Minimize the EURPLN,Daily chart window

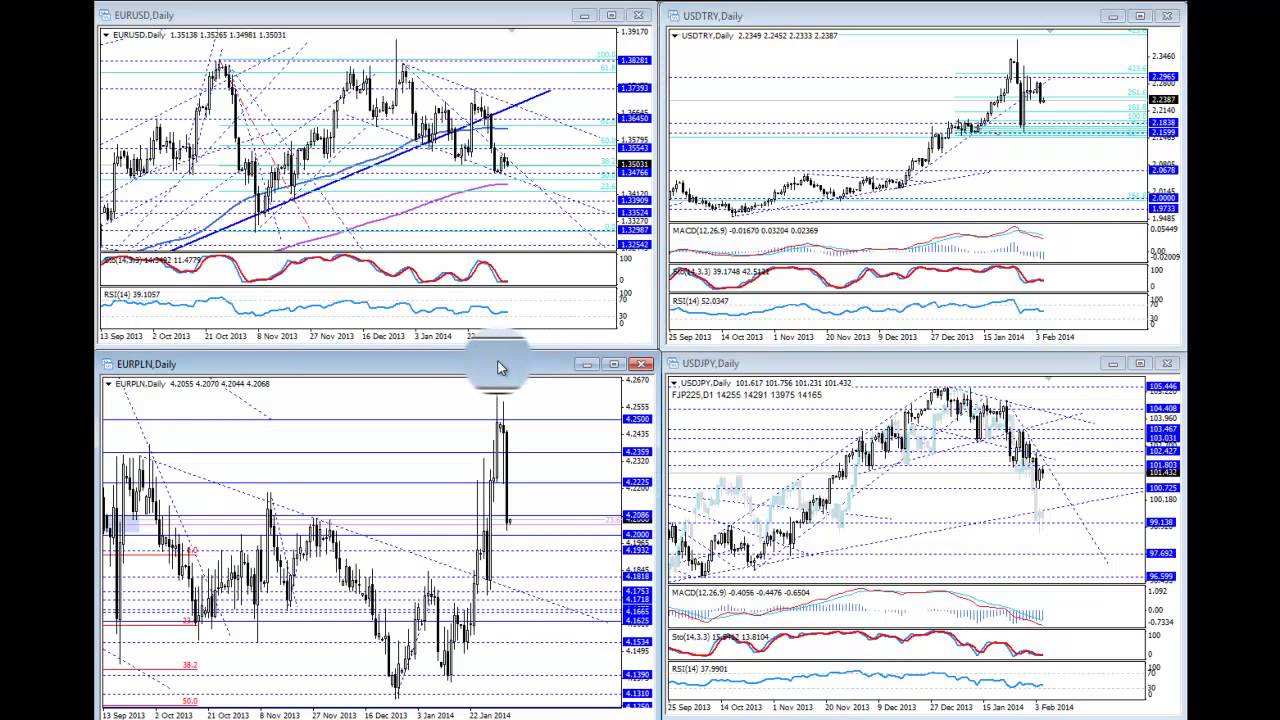coord(587,364)
